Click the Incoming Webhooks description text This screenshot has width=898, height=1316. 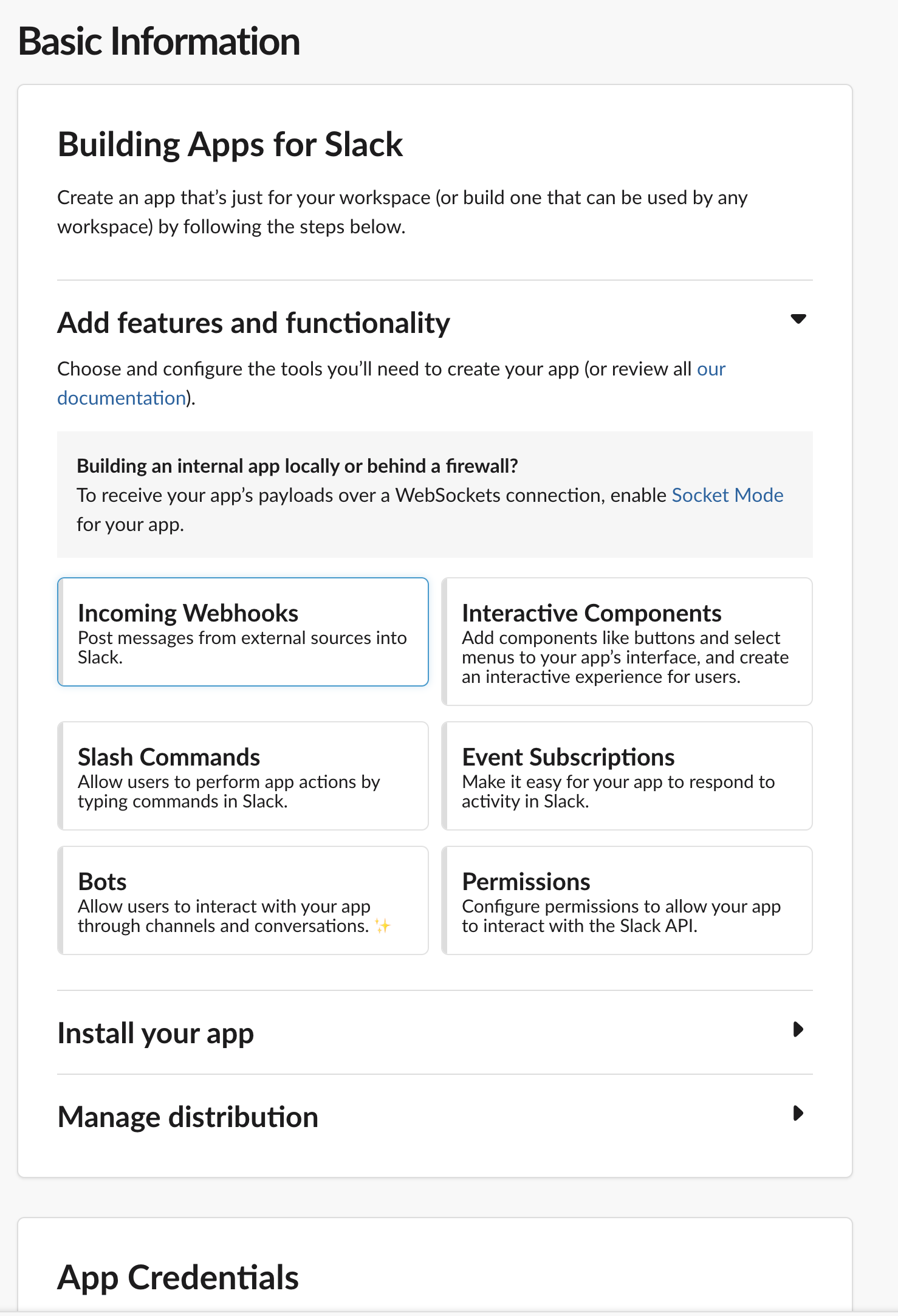(x=242, y=648)
